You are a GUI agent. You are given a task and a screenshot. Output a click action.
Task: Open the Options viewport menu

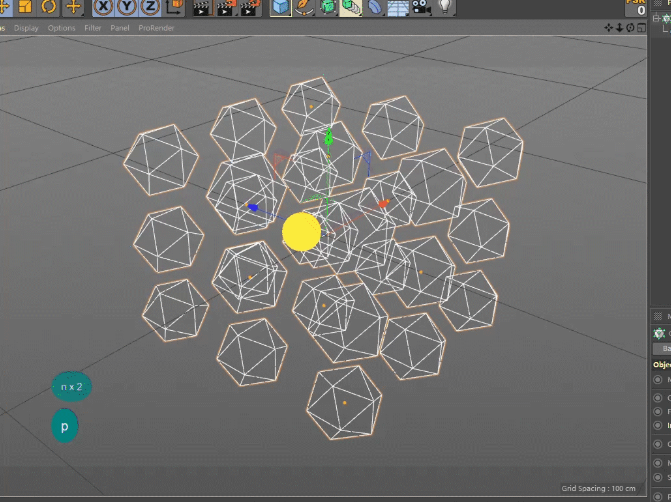point(61,28)
